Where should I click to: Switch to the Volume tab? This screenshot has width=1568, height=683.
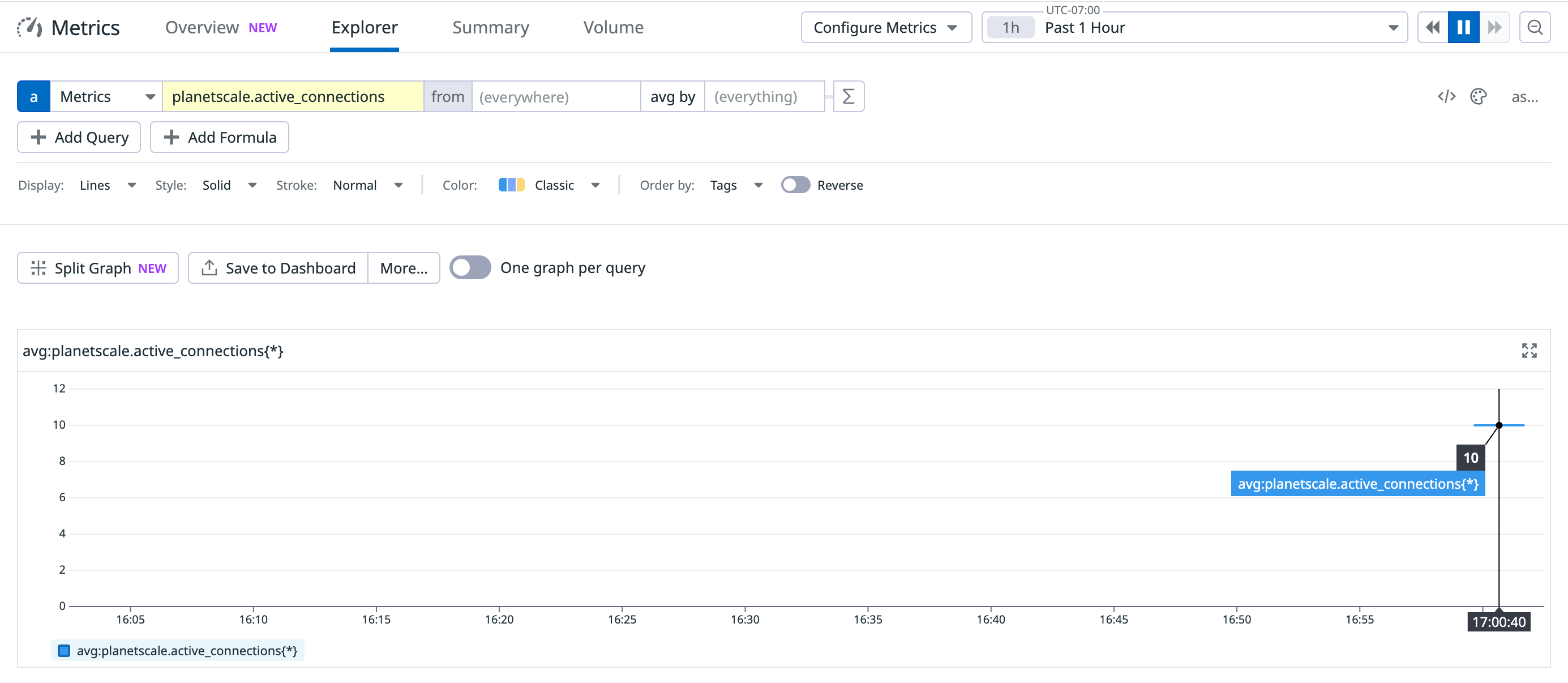pyautogui.click(x=614, y=27)
